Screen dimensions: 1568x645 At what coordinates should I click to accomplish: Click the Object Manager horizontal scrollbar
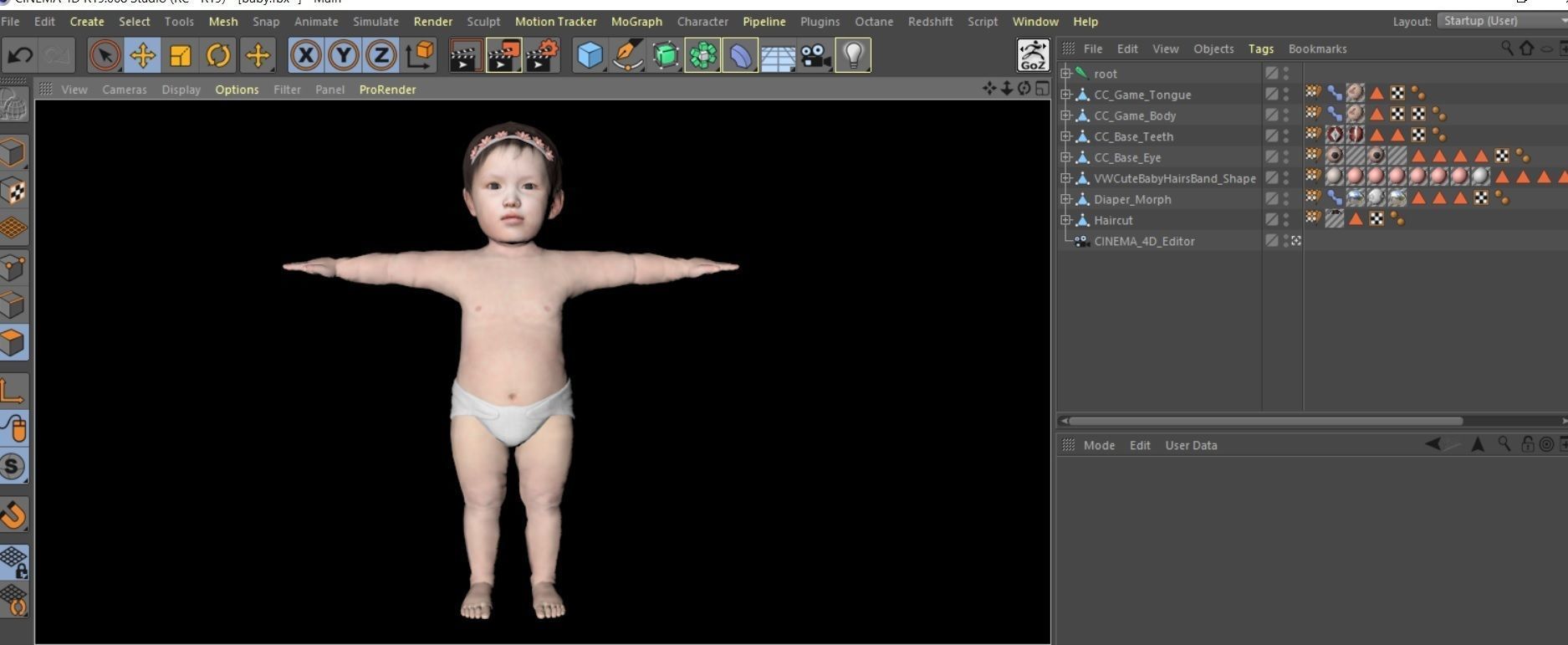point(1266,421)
